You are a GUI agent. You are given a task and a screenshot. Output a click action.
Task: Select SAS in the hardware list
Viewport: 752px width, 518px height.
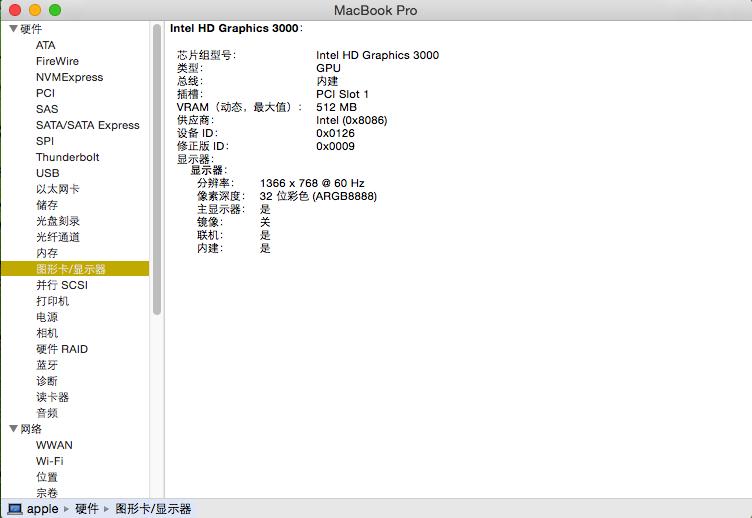pos(47,109)
